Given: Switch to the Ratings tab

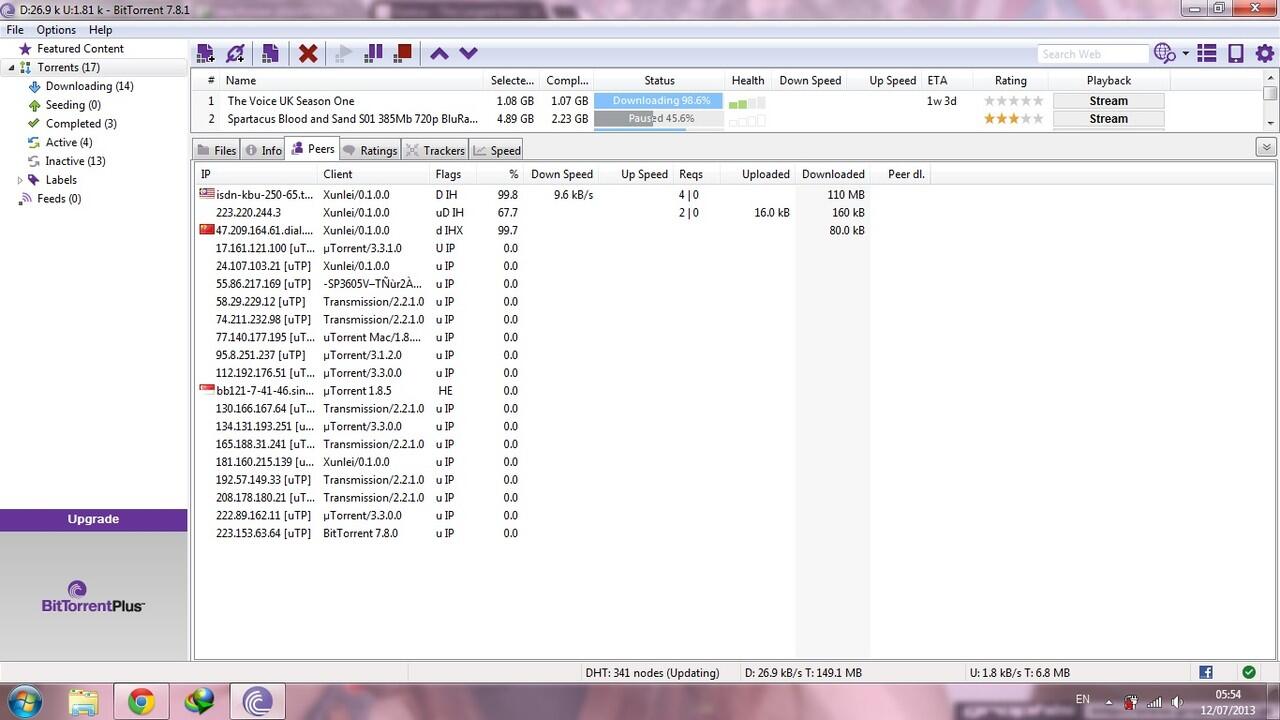Looking at the screenshot, I should point(370,150).
